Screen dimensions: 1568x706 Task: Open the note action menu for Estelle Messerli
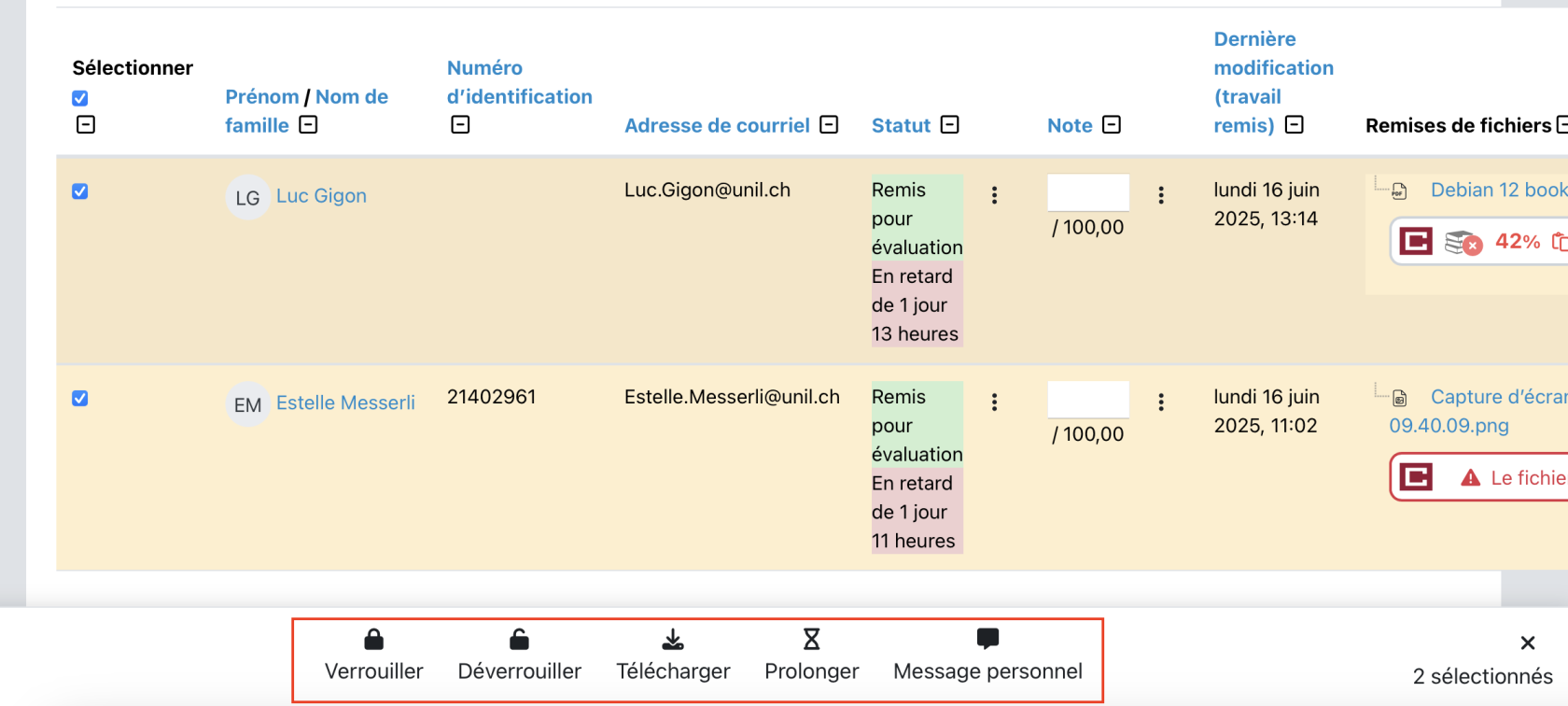(1161, 402)
